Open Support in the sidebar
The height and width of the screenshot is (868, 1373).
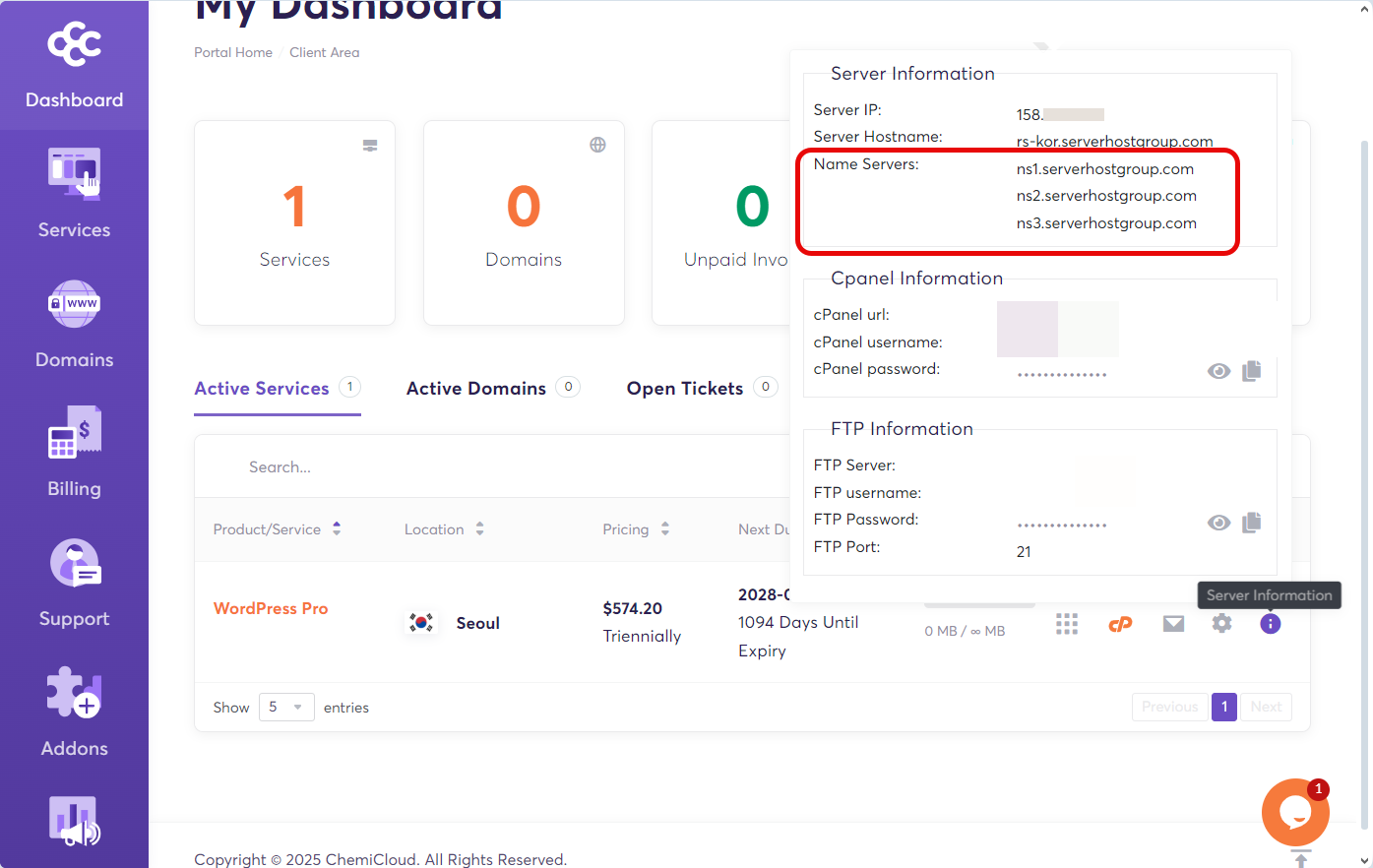point(74,583)
